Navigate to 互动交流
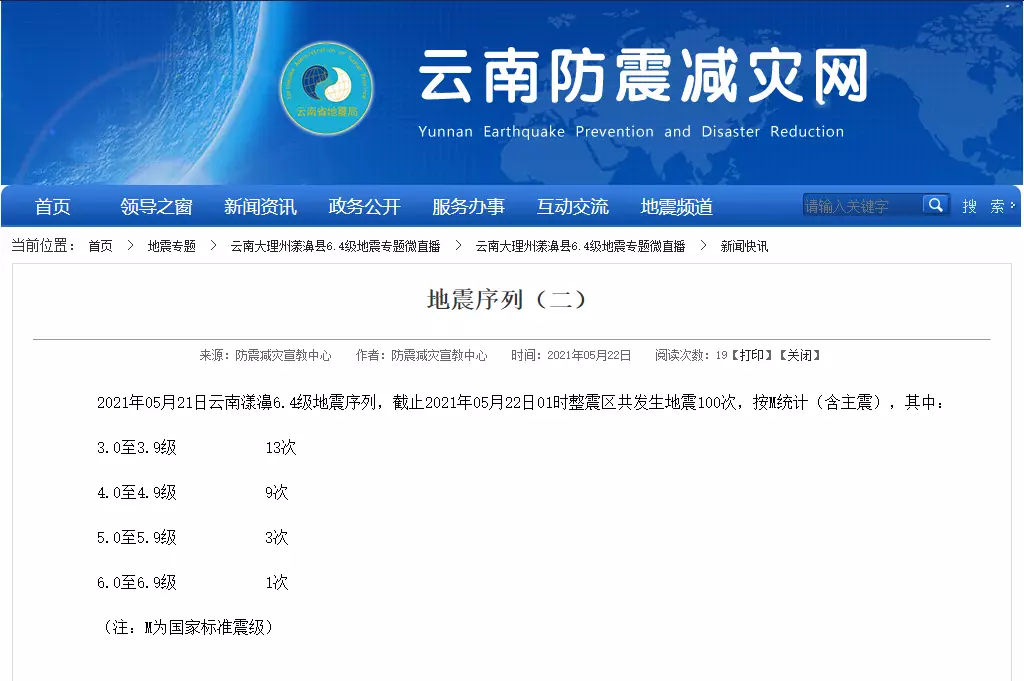 [572, 207]
